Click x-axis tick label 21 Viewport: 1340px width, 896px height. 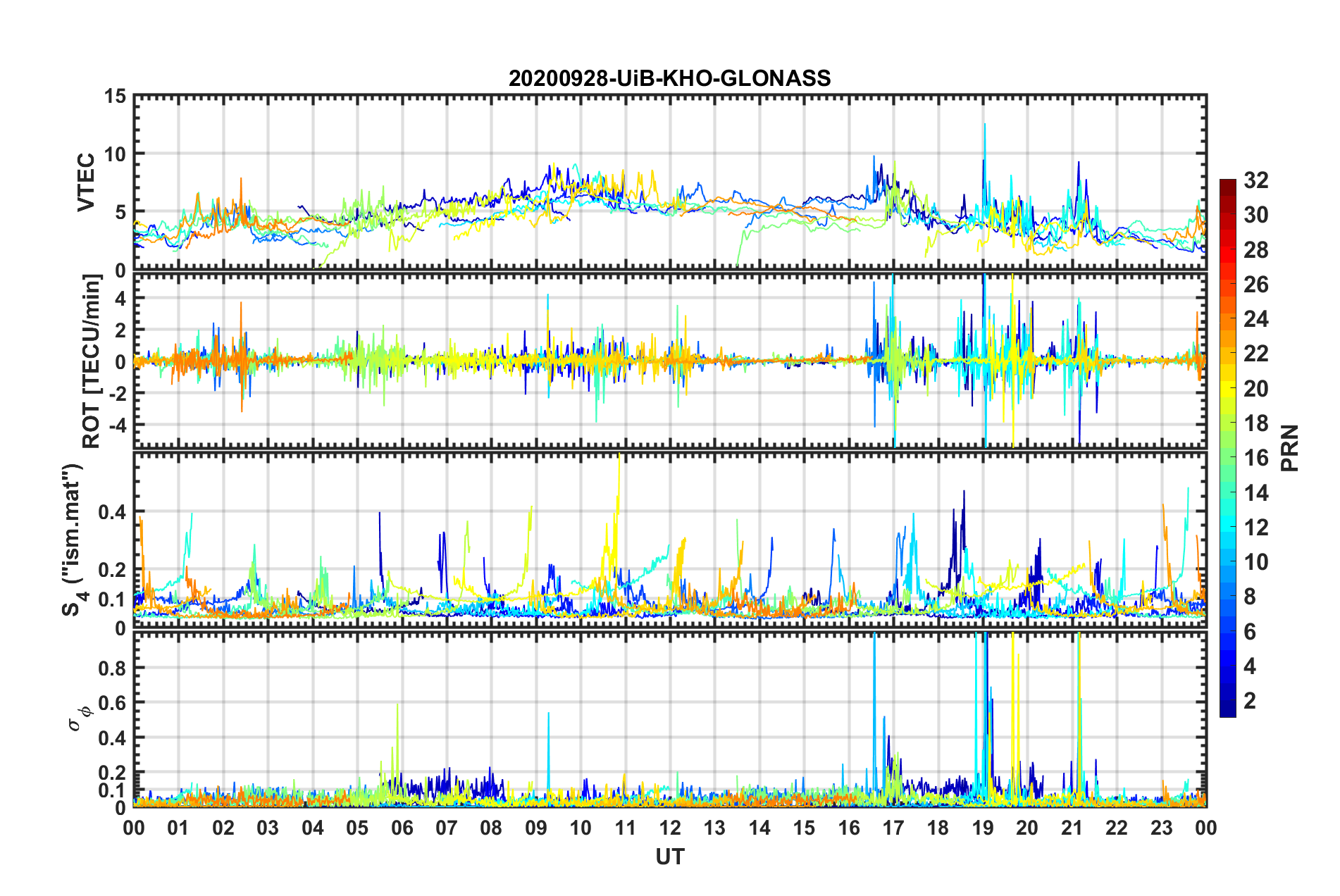tap(1072, 828)
